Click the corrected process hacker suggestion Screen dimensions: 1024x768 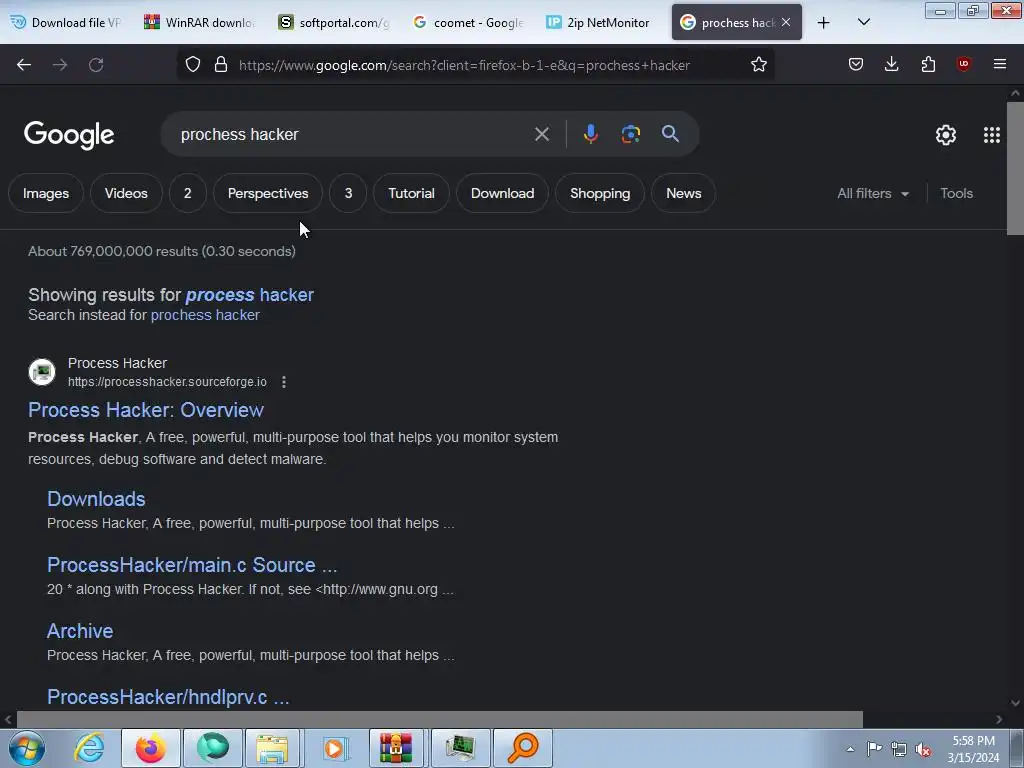pos(249,295)
